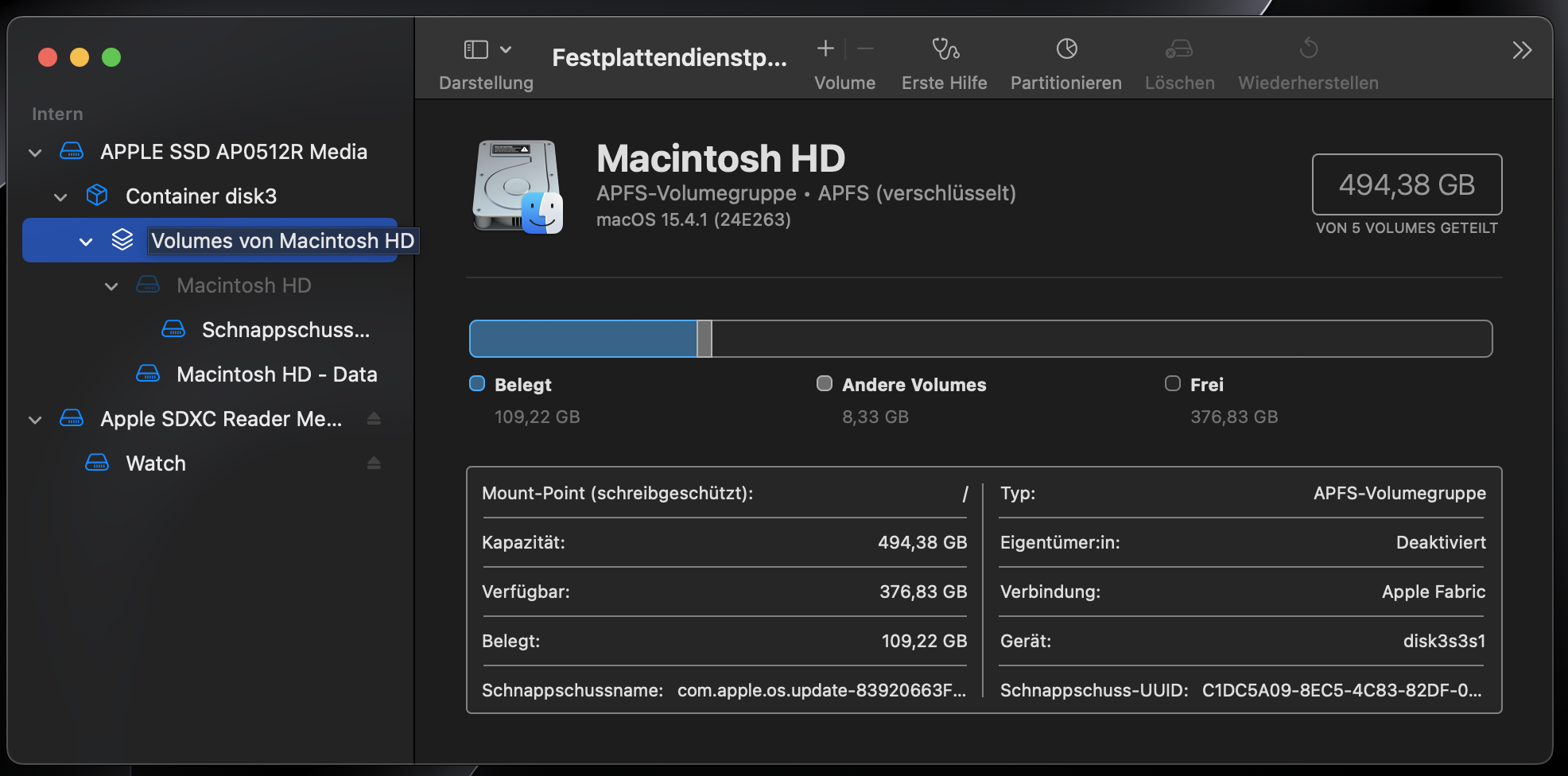Screen dimensions: 1568x776
Task: Click the Container disk3 cube icon
Action: pyautogui.click(x=97, y=196)
